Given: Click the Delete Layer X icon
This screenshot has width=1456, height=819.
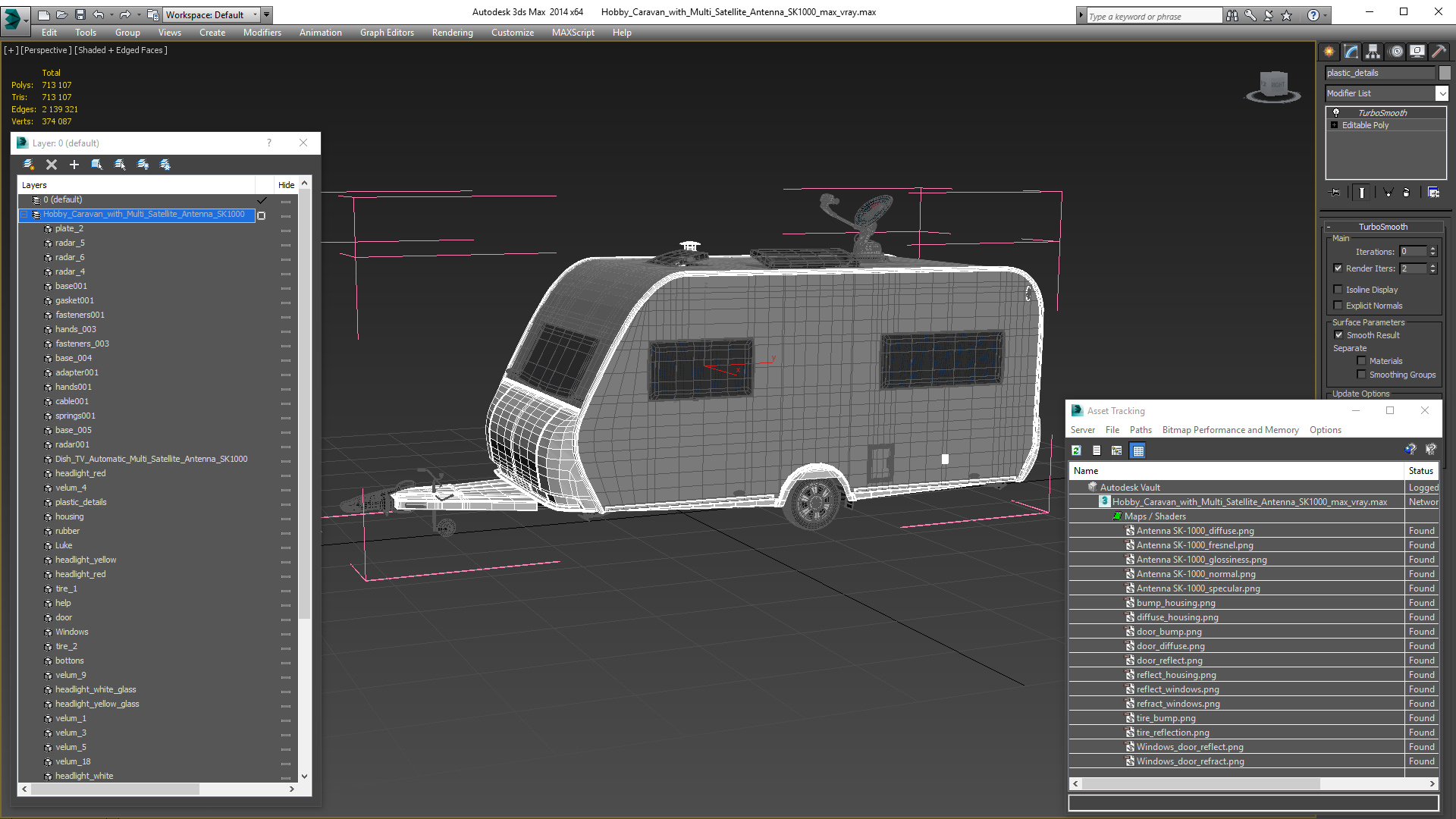Looking at the screenshot, I should click(52, 165).
